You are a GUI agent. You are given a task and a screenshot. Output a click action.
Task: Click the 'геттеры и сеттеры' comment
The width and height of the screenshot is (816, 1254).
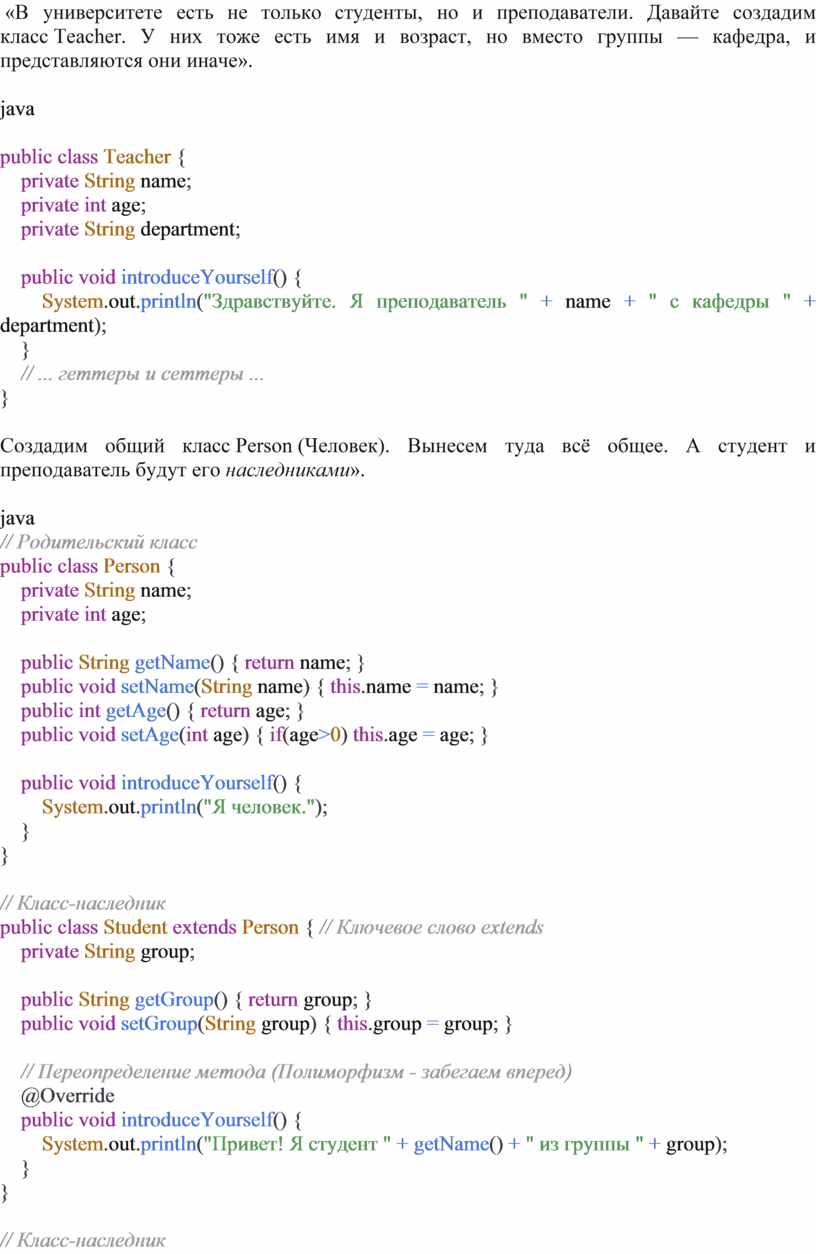click(143, 374)
